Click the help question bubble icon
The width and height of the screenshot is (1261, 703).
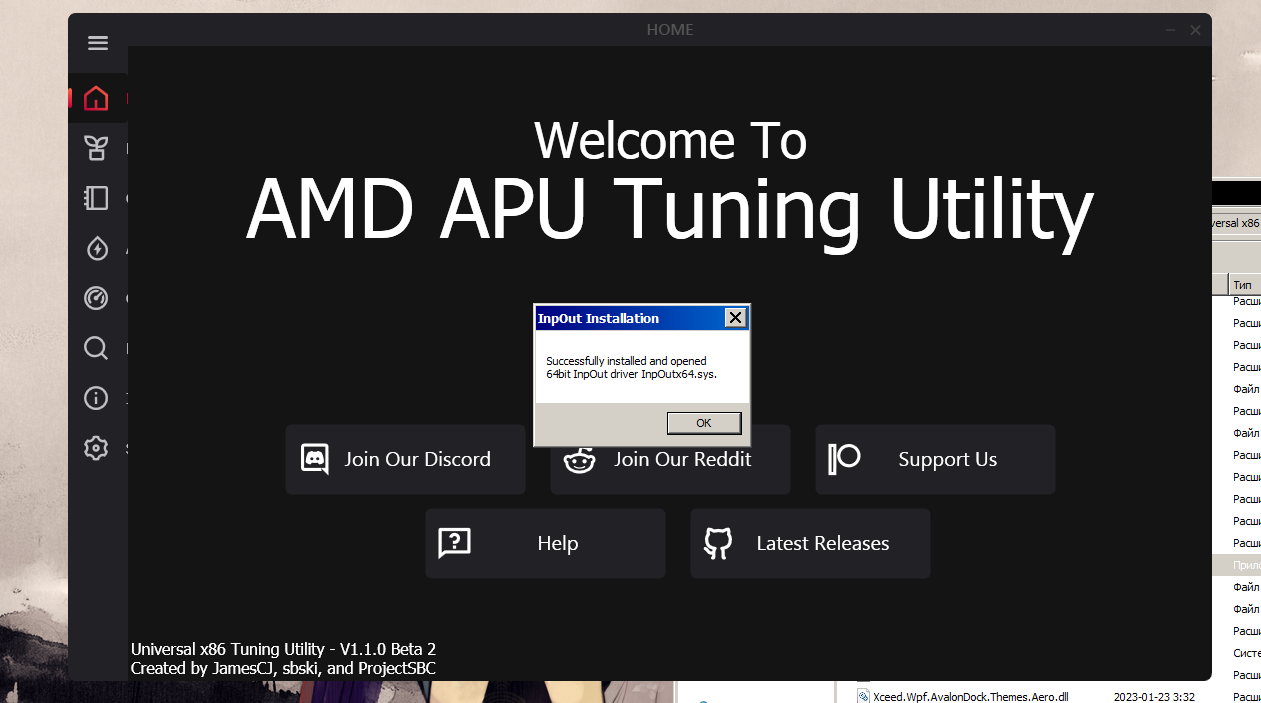(x=454, y=543)
